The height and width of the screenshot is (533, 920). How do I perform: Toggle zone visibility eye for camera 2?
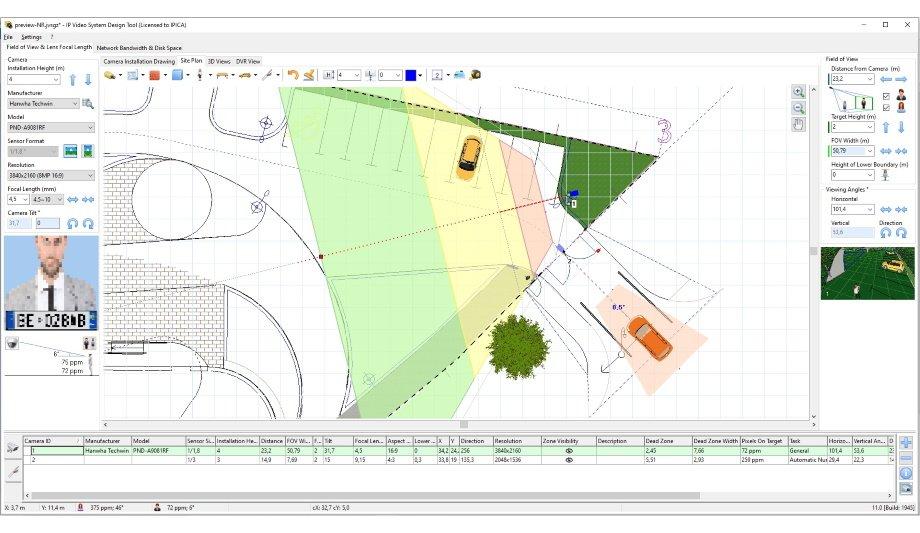tap(569, 460)
